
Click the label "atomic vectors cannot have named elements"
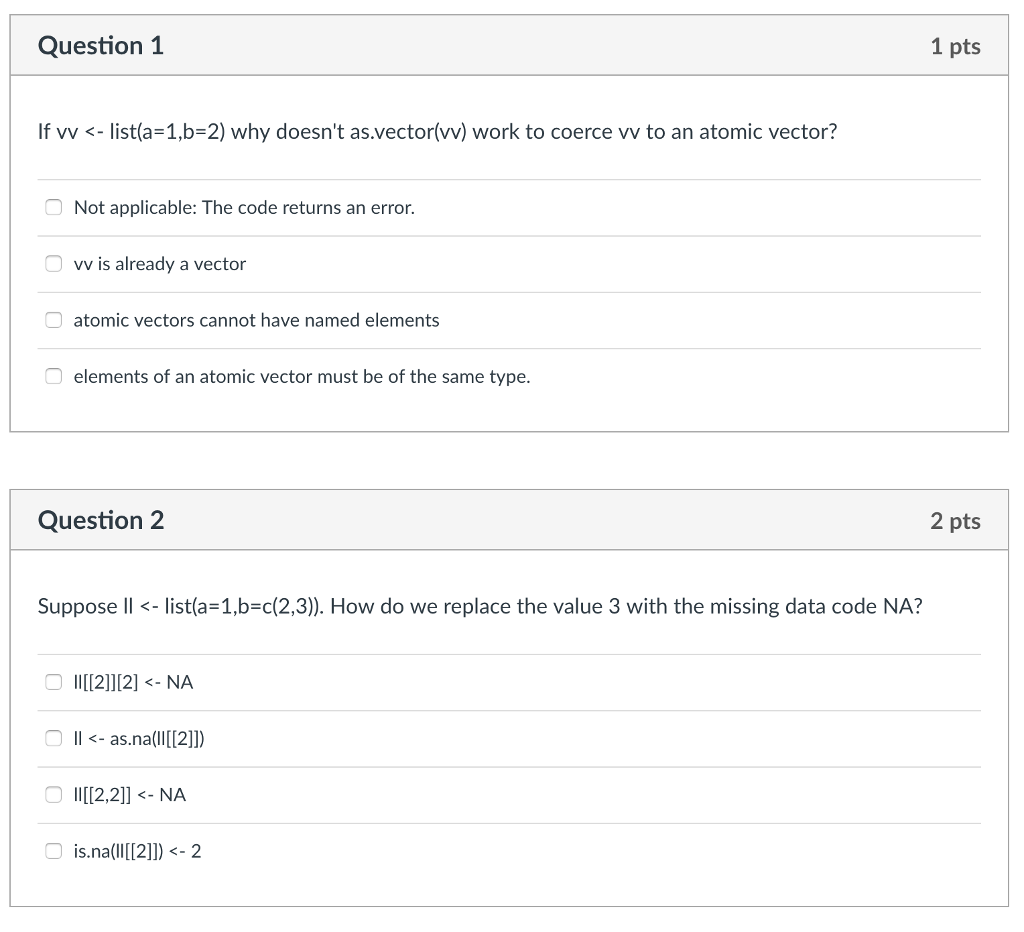pos(255,320)
